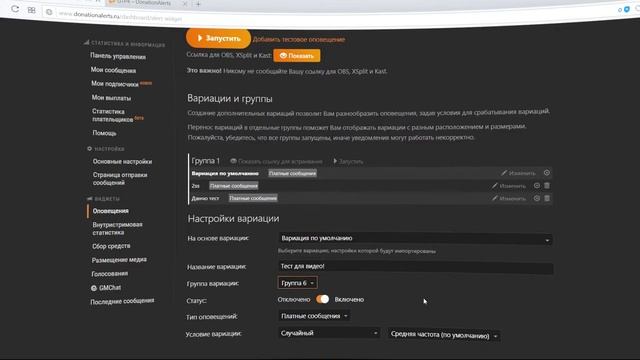640x360 pixels.
Task: Open Панель управления in sidebar
Action: [x=118, y=57]
